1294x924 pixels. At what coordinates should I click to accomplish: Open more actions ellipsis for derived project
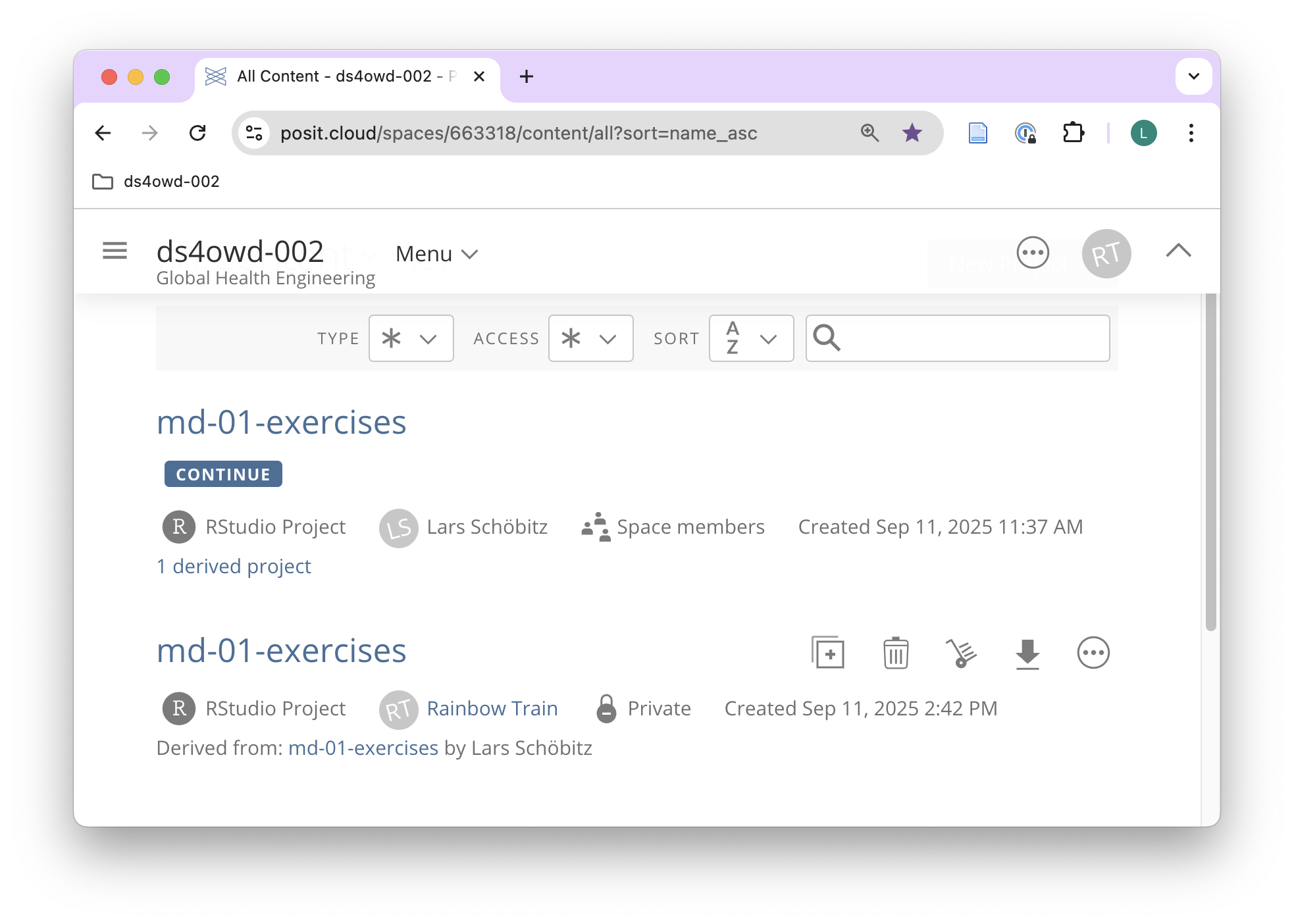(1093, 653)
